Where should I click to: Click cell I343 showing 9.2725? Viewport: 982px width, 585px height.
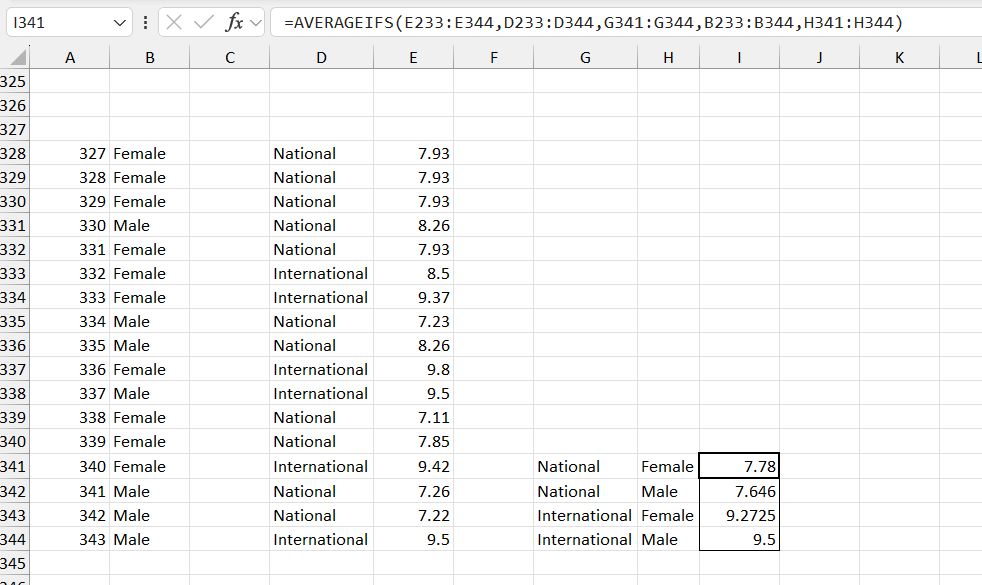740,515
